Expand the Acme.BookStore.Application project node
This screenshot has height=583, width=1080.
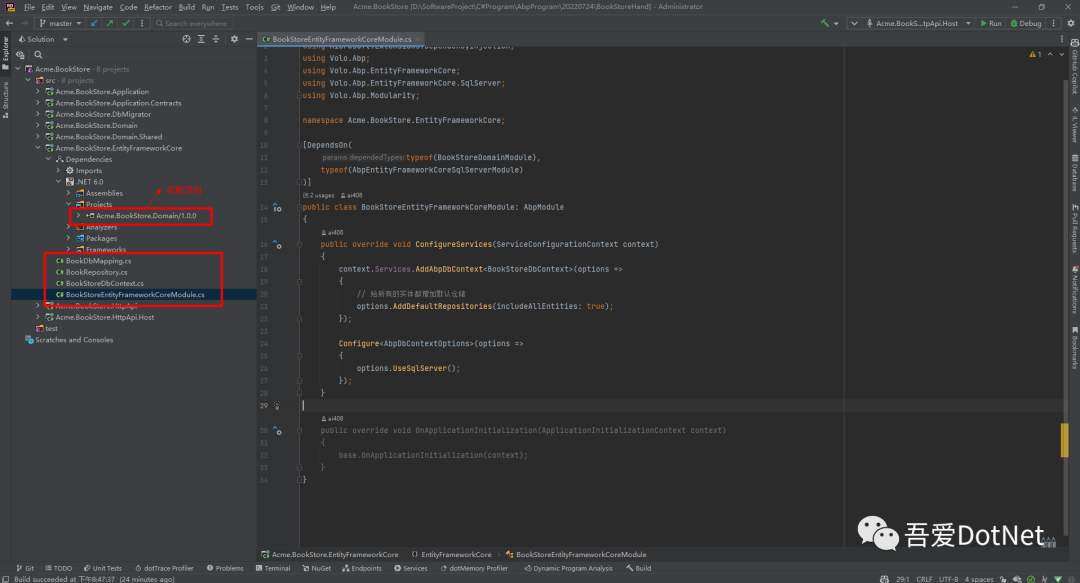click(x=39, y=92)
